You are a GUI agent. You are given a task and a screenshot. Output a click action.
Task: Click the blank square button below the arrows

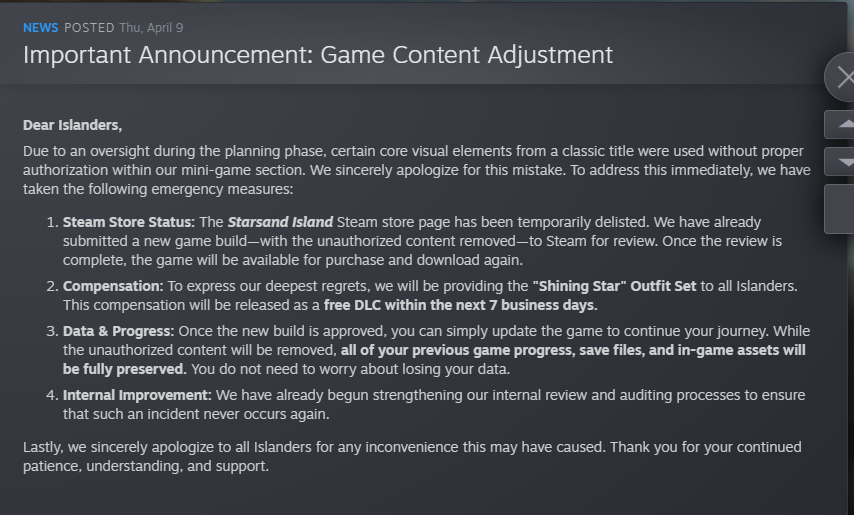click(841, 208)
